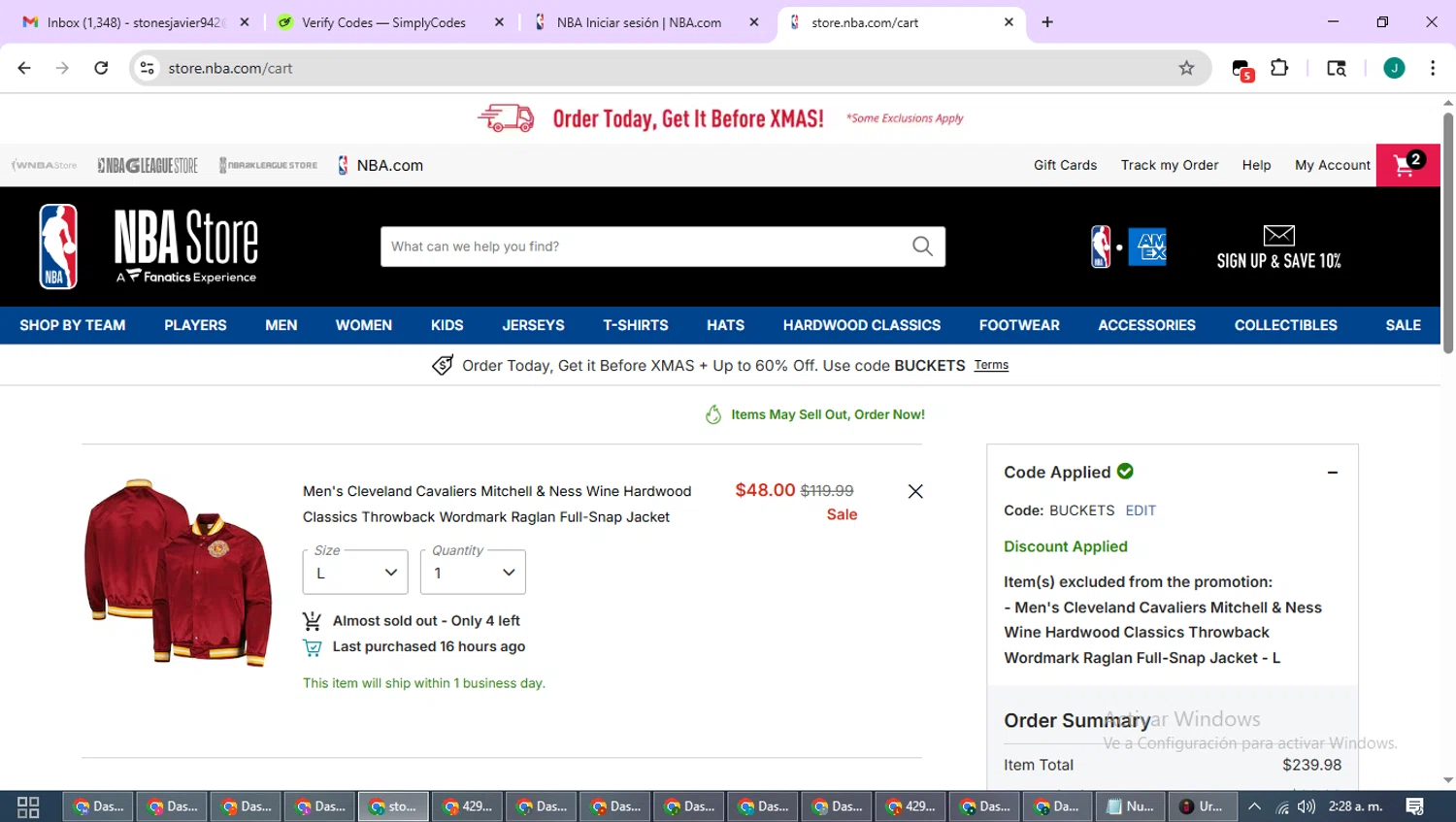The image size is (1456, 822).
Task: Click the Gift Cards link
Action: coord(1065,165)
